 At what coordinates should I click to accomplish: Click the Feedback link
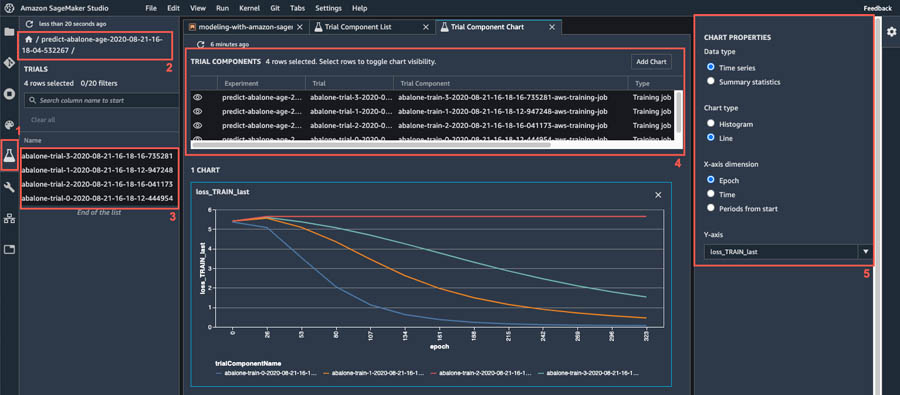pos(878,9)
